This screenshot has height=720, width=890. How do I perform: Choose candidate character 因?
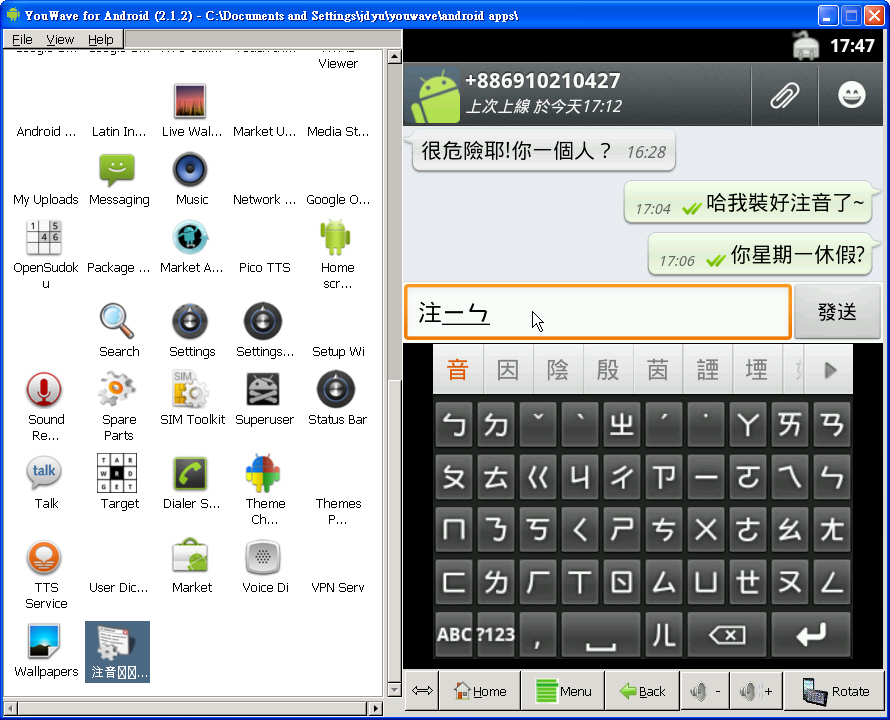tap(507, 370)
